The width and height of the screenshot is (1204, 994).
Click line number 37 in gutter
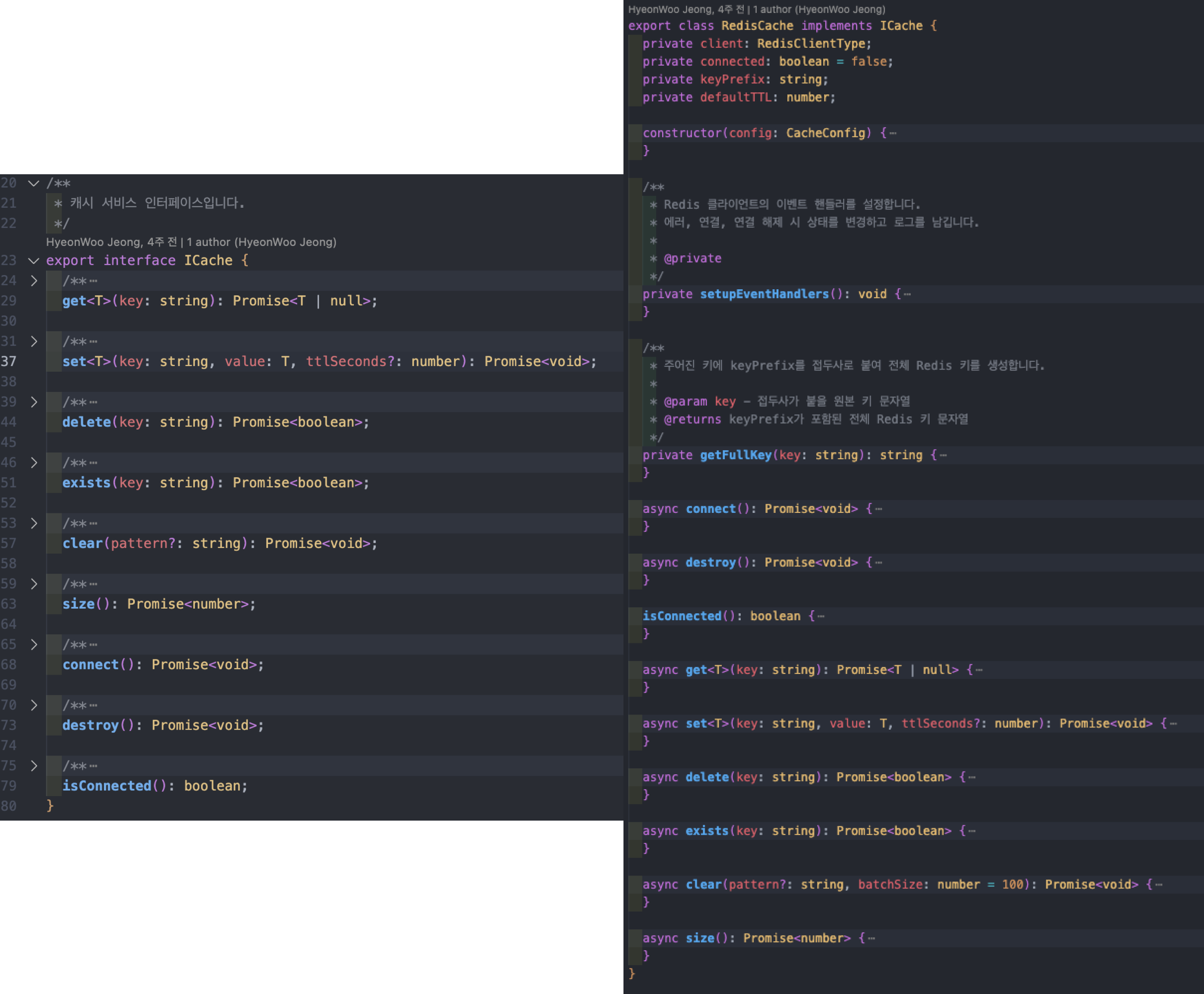tap(9, 362)
